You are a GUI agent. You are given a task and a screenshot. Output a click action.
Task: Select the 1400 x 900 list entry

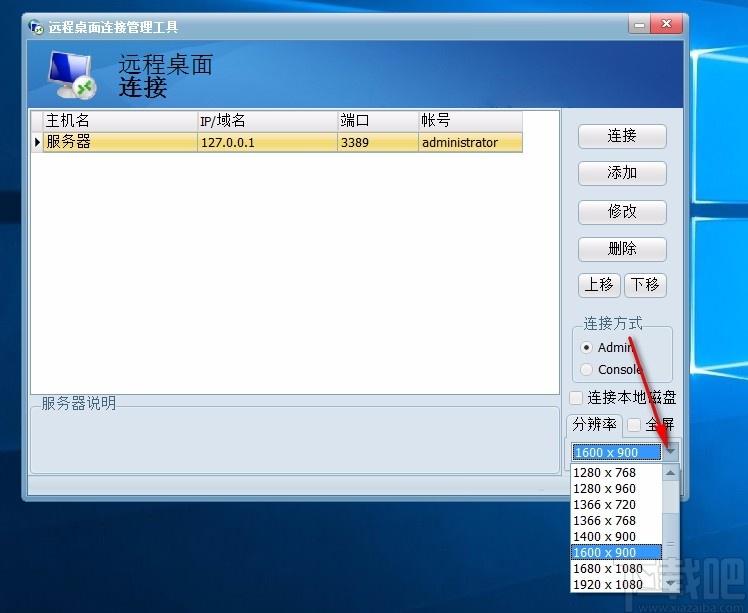click(604, 536)
